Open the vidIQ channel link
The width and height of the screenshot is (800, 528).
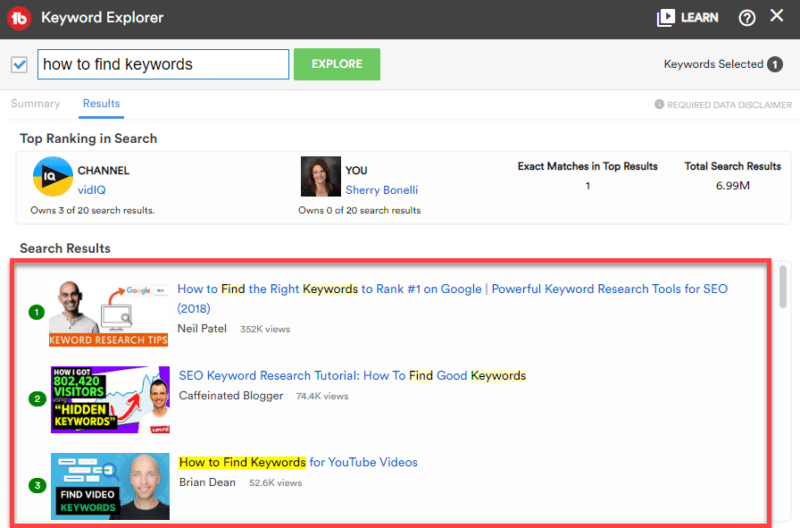click(x=91, y=190)
